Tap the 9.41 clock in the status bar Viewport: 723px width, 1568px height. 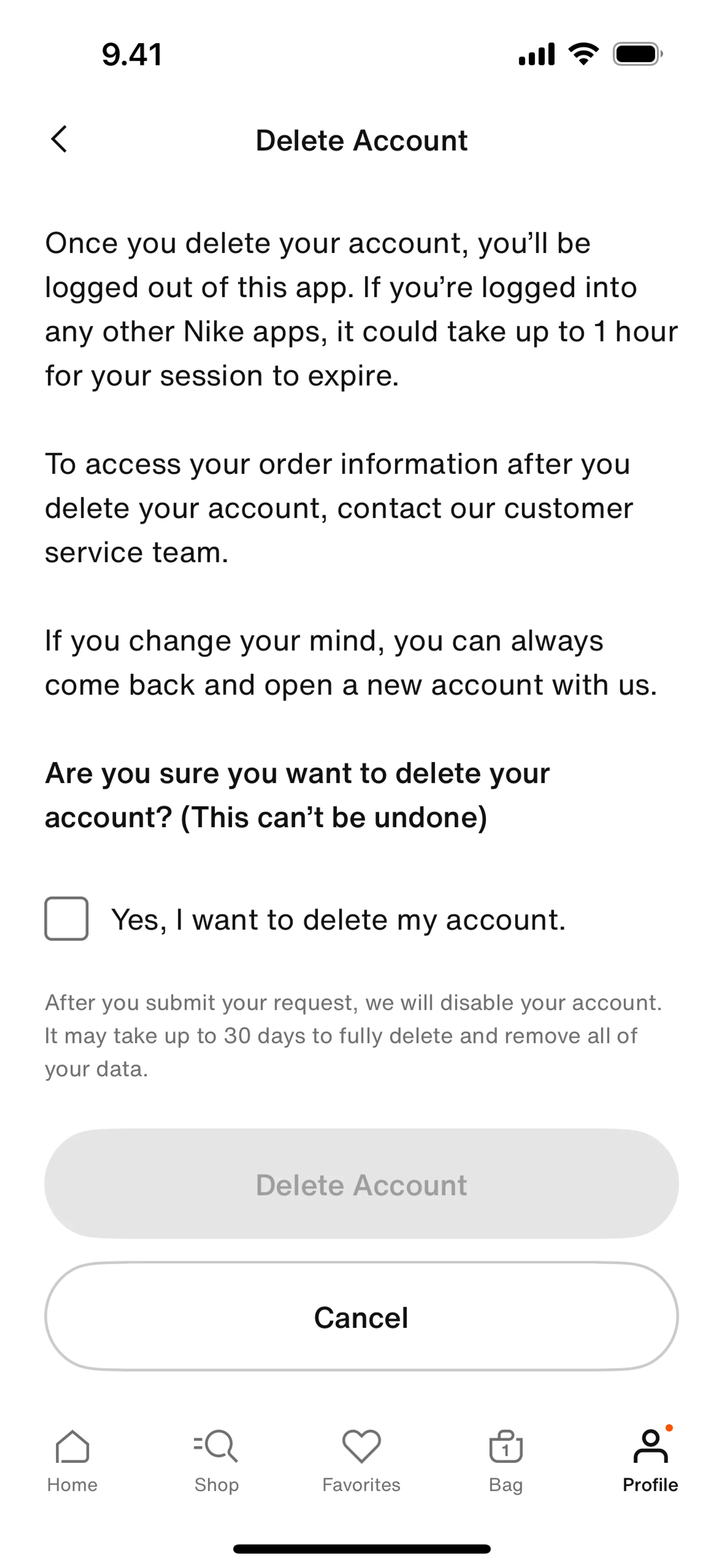point(132,55)
